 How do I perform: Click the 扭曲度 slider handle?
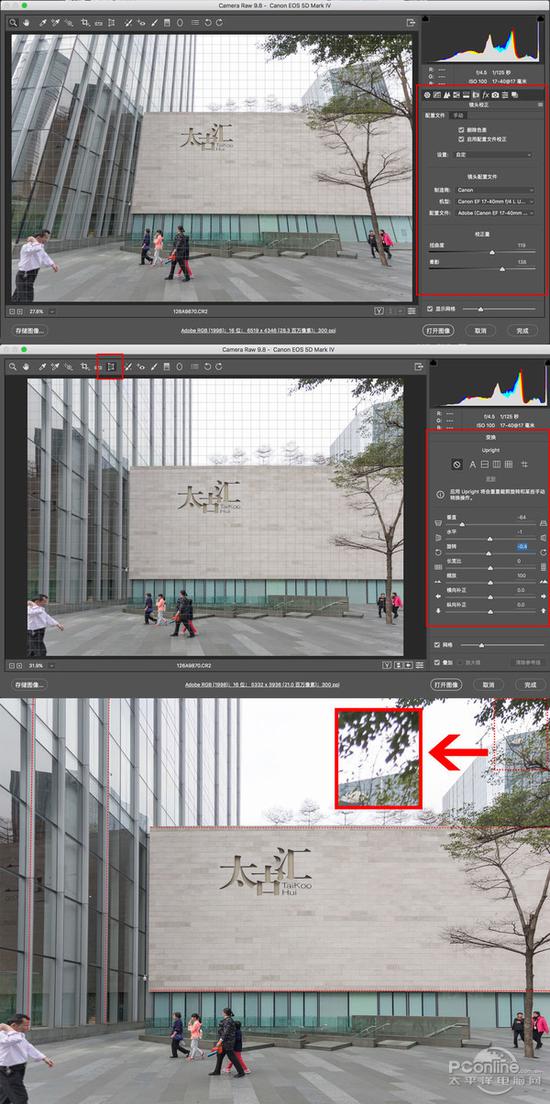click(492, 252)
